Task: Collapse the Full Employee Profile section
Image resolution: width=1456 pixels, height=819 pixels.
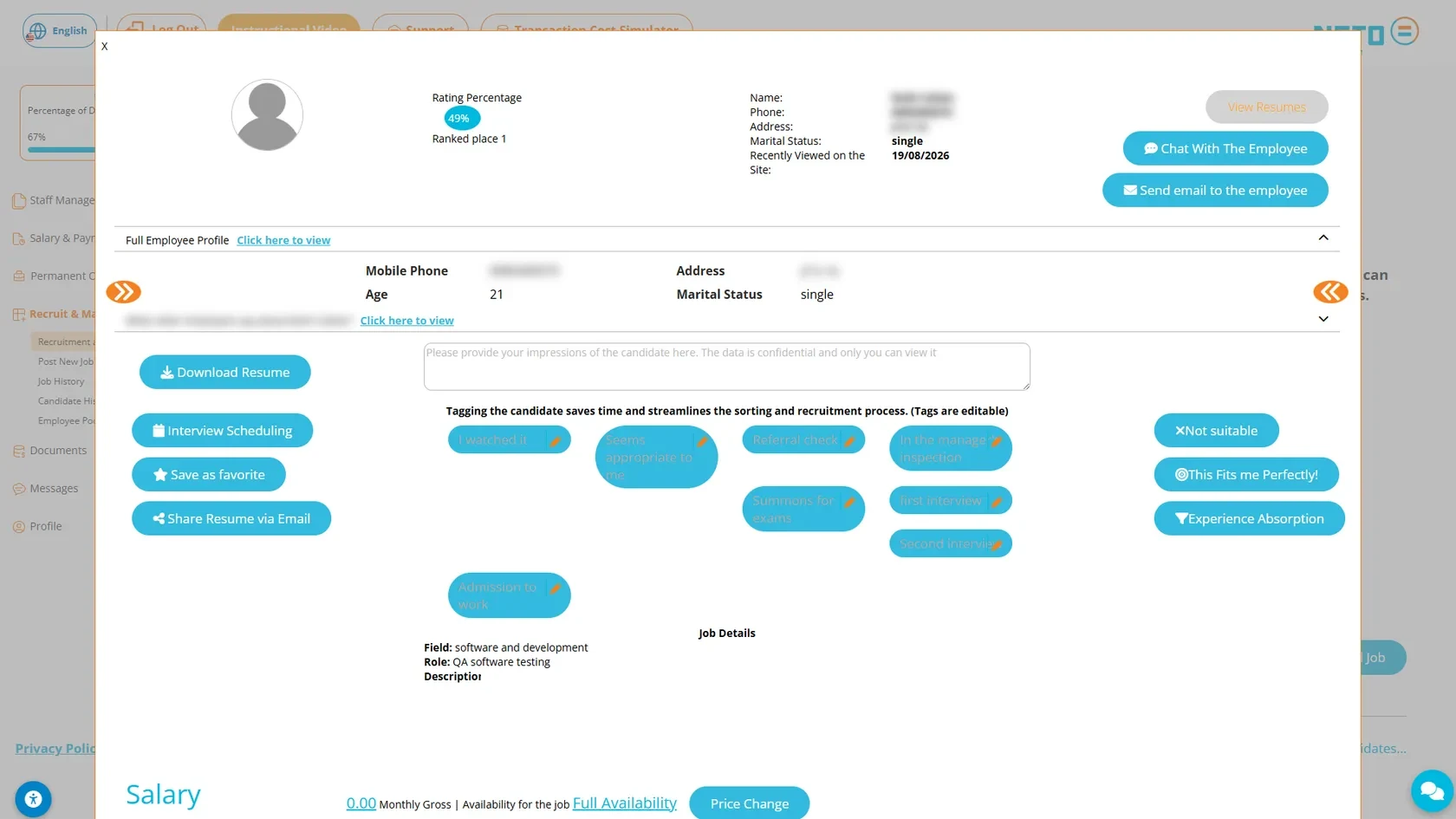Action: [1323, 237]
